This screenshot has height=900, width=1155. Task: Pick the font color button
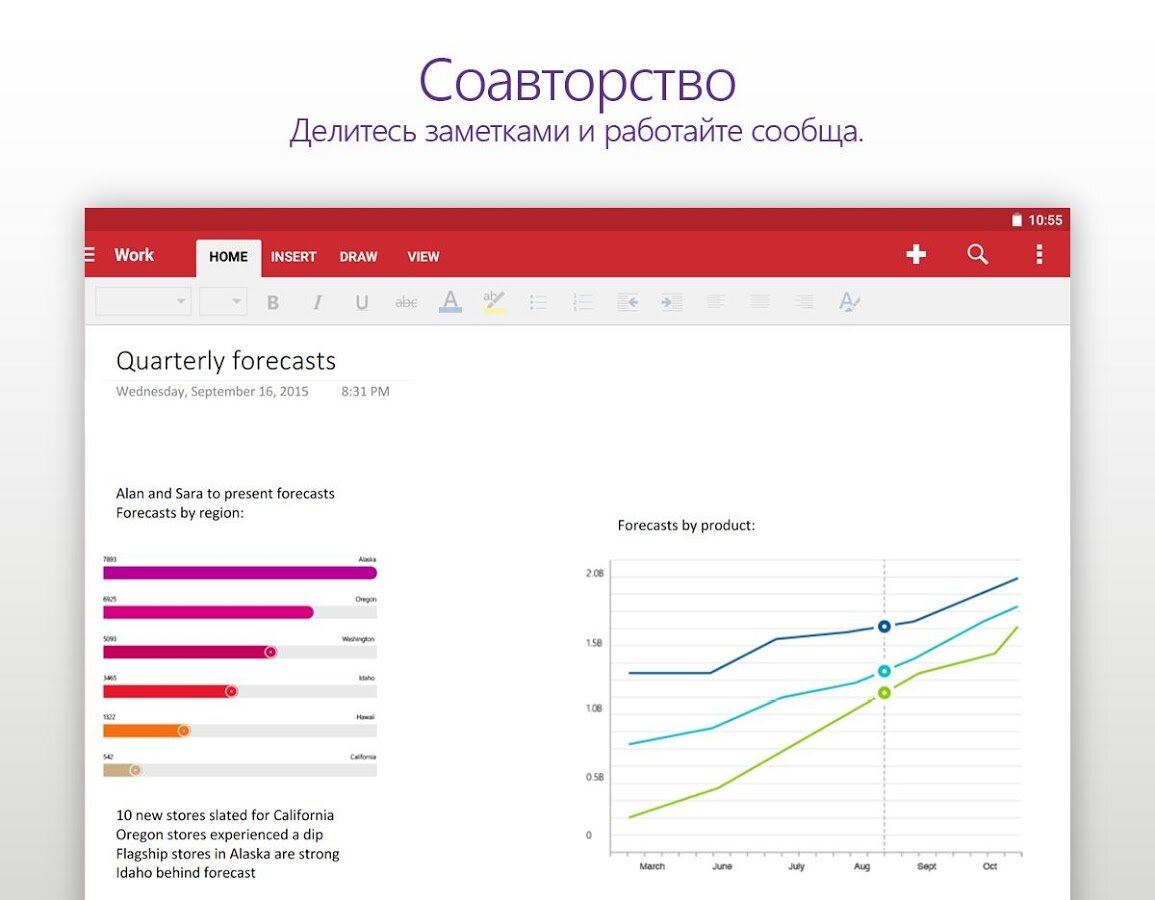click(450, 301)
